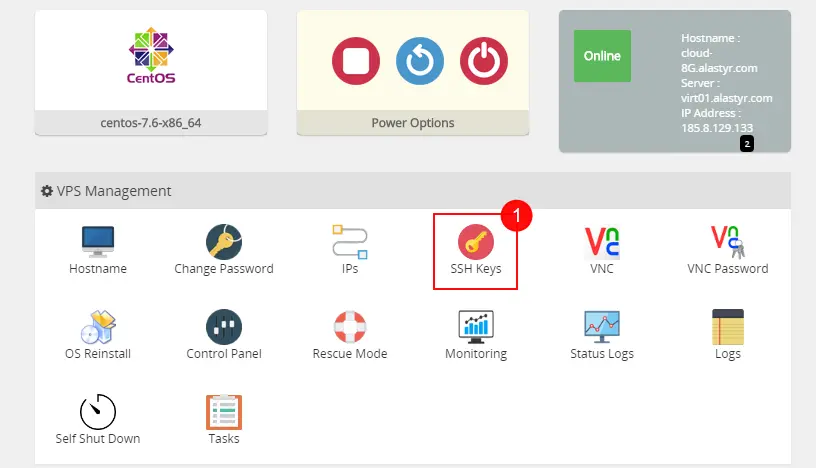Click the blue Restart VPS button
816x468 pixels.
tap(420, 61)
